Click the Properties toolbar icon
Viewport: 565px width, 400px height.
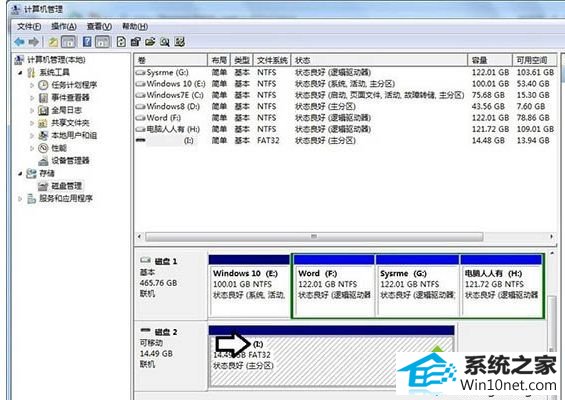click(x=135, y=42)
